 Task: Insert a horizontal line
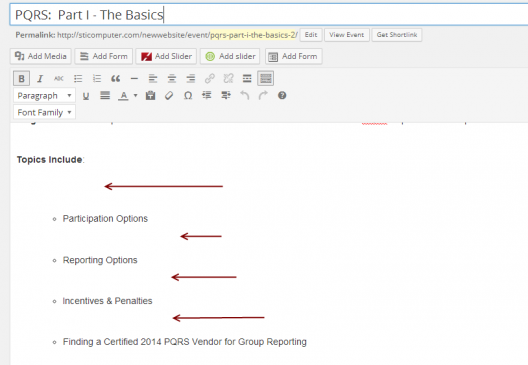[x=134, y=78]
